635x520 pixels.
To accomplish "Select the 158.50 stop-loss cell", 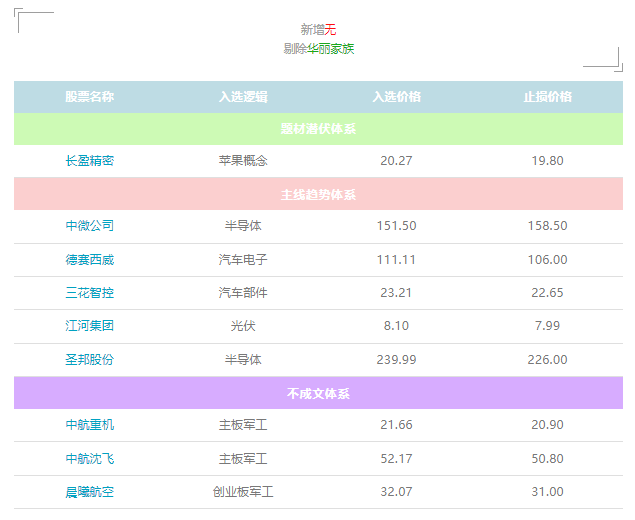I will pos(548,226).
